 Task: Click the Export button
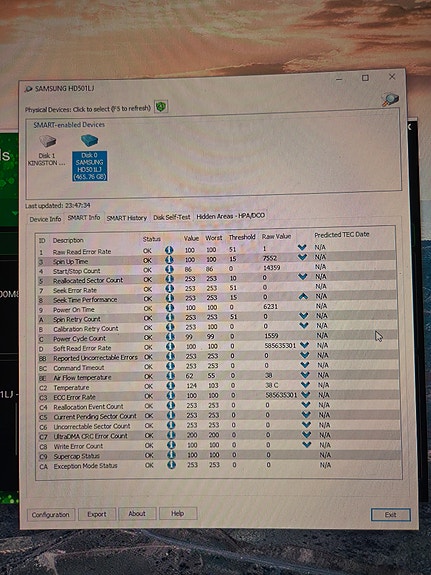(97, 514)
